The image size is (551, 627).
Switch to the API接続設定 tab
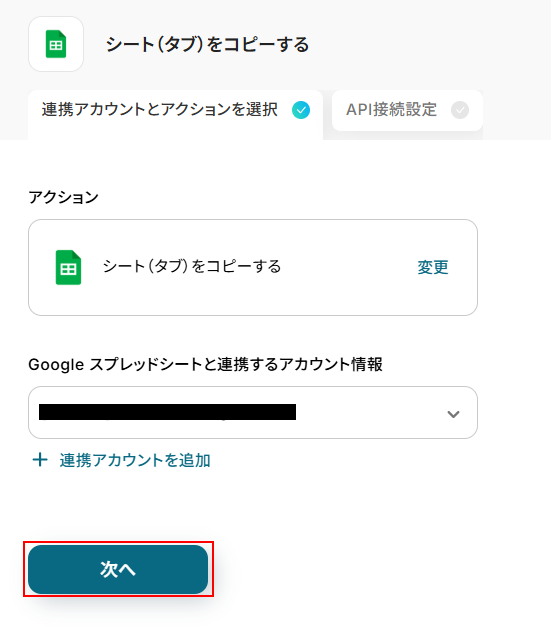[x=407, y=110]
